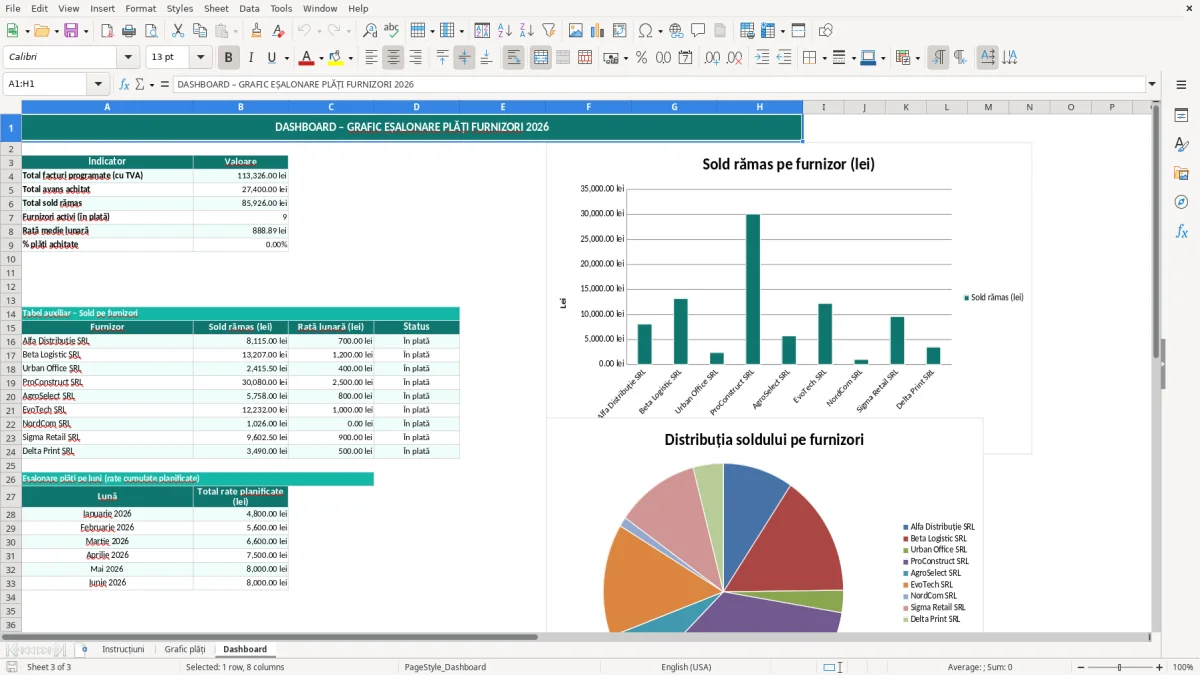Viewport: 1200px width, 675px height.
Task: Insert a comment
Action: pos(698,31)
